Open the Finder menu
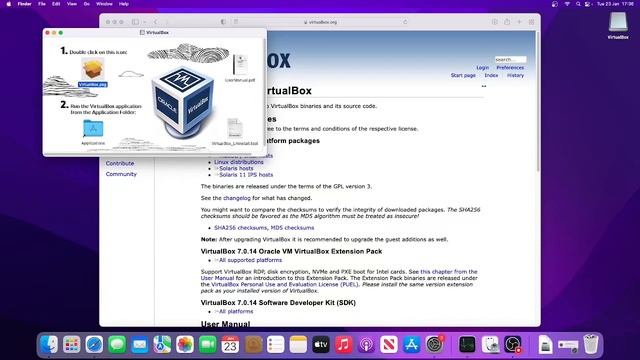Screen dimensions: 640x360 (24, 4)
